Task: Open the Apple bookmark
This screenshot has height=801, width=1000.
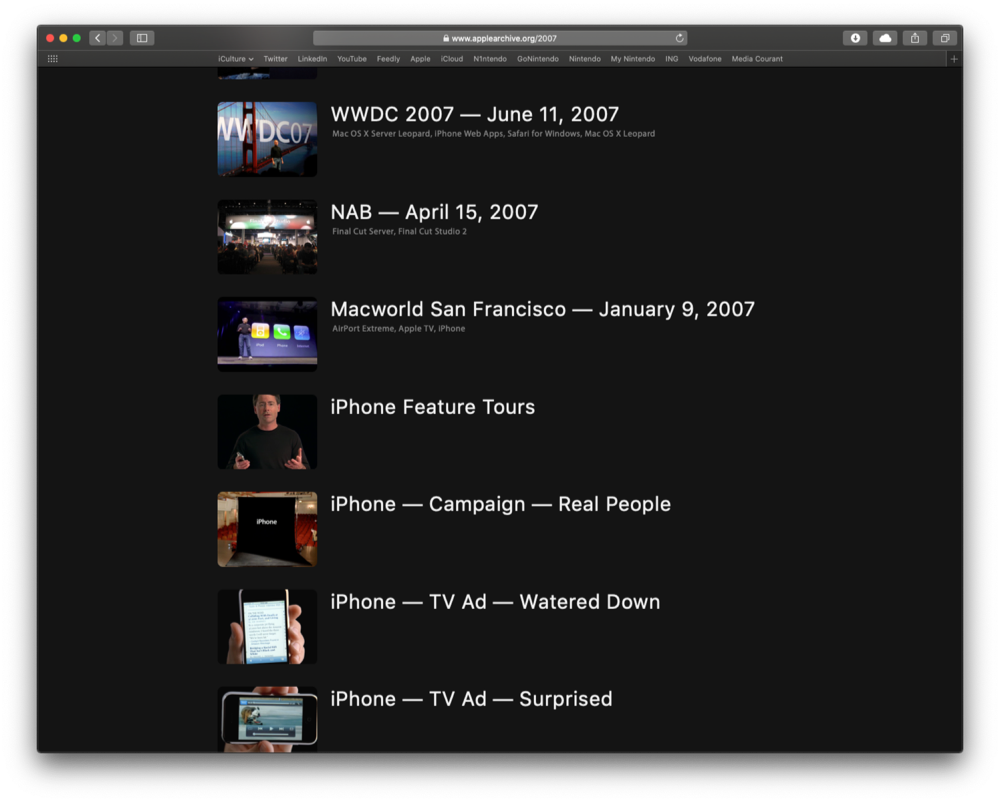Action: click(420, 59)
